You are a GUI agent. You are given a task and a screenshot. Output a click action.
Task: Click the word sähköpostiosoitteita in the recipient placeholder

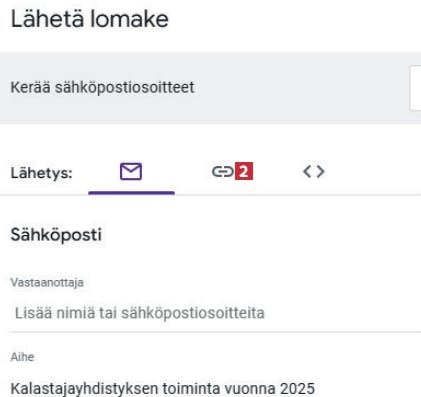coord(193,313)
